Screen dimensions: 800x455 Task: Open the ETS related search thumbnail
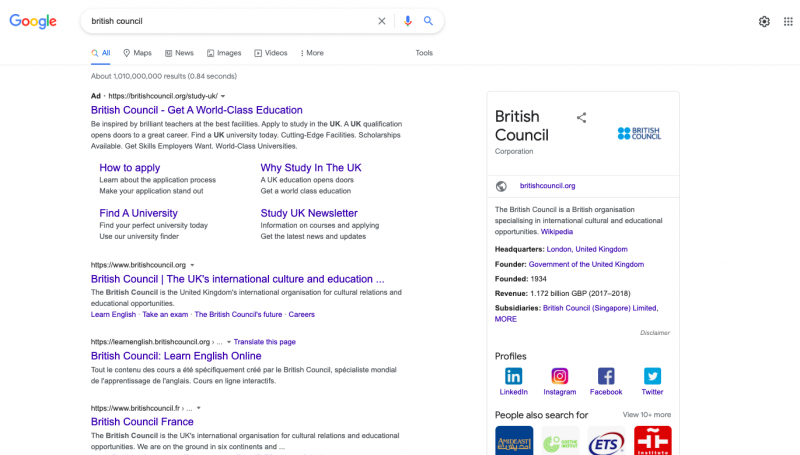[x=606, y=441]
